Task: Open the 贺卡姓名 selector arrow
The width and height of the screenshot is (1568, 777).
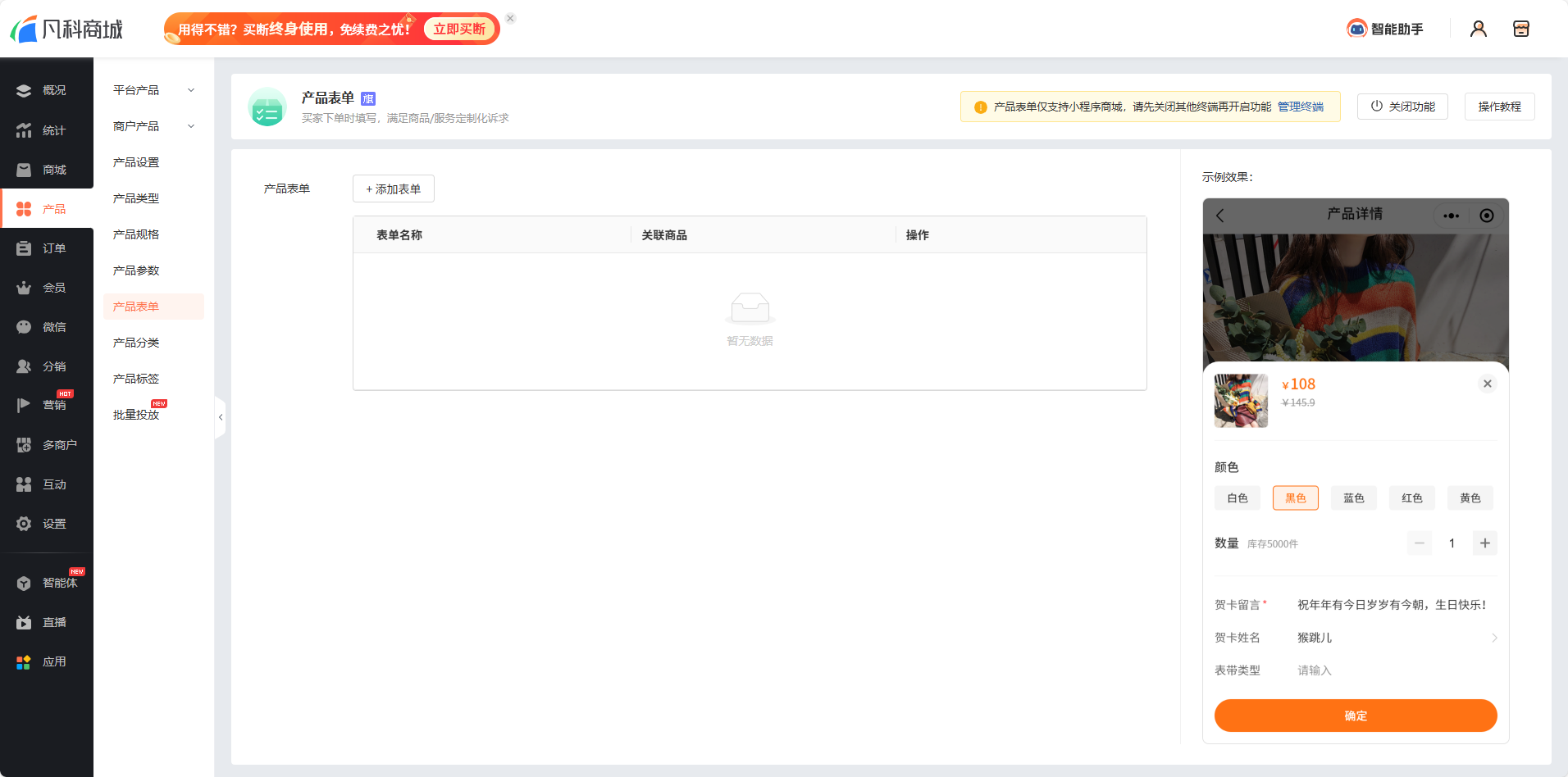Action: point(1494,638)
